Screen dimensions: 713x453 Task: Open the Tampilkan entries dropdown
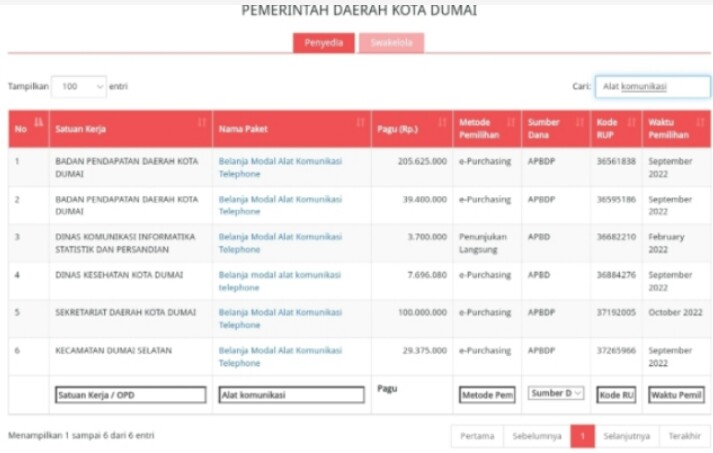(x=78, y=87)
